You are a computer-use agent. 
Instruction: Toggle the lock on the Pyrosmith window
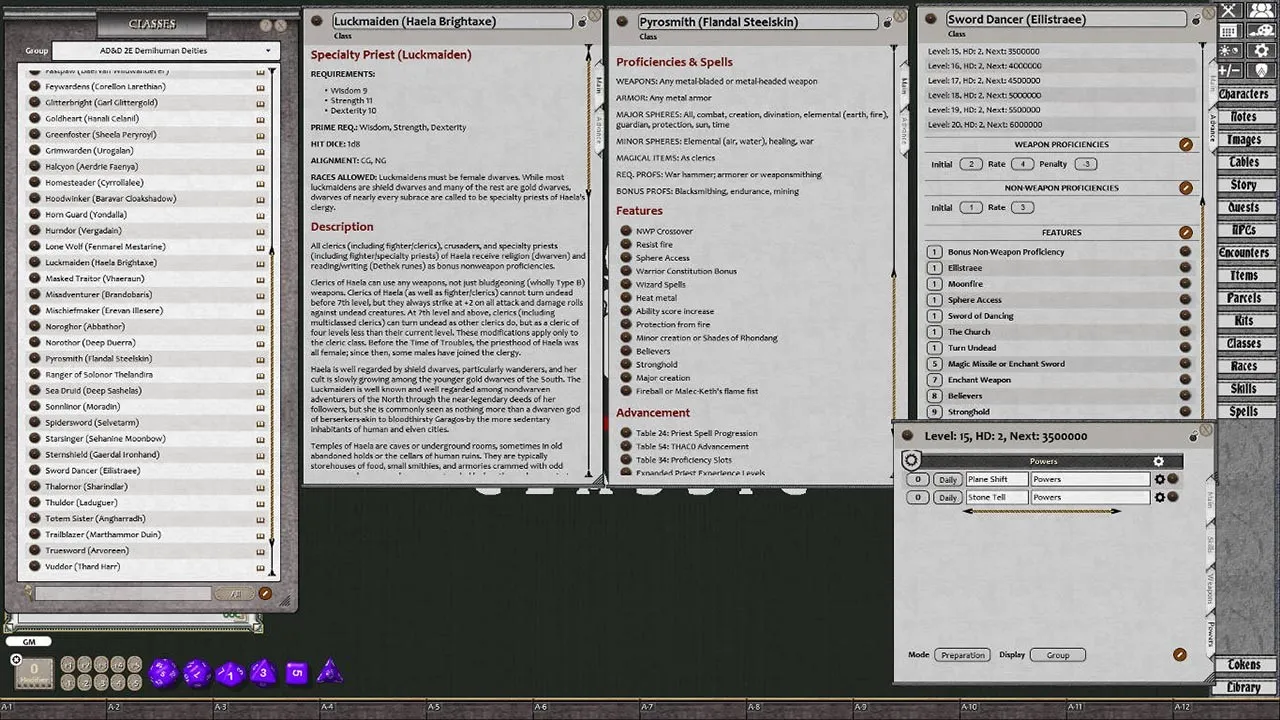pyautogui.click(x=886, y=21)
